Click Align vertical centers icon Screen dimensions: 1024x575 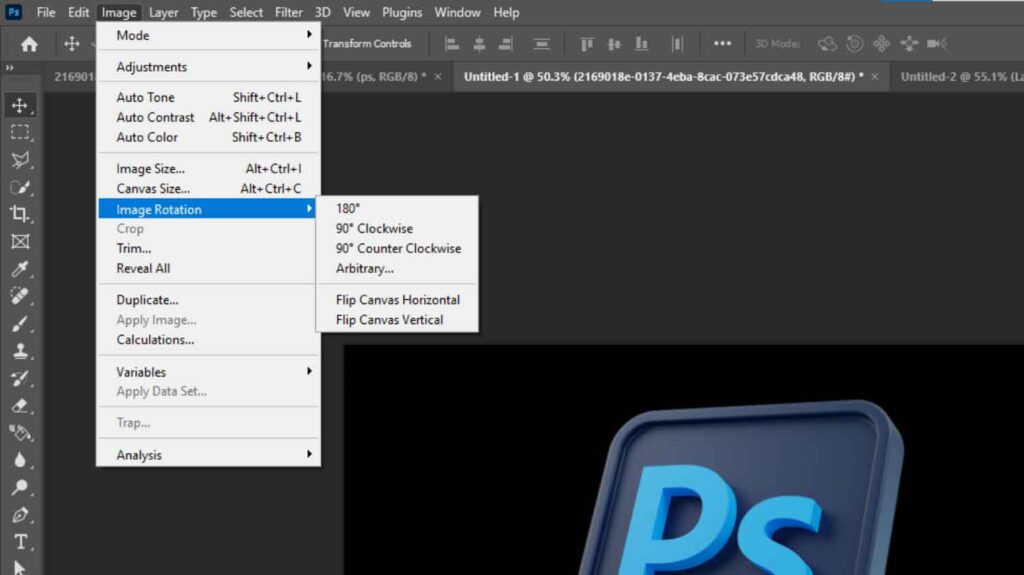point(614,44)
